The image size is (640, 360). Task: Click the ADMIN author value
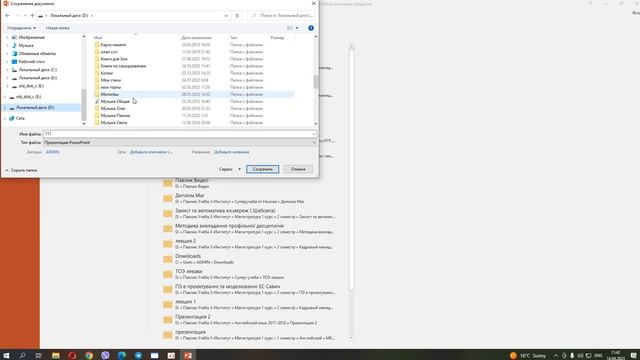pos(52,152)
